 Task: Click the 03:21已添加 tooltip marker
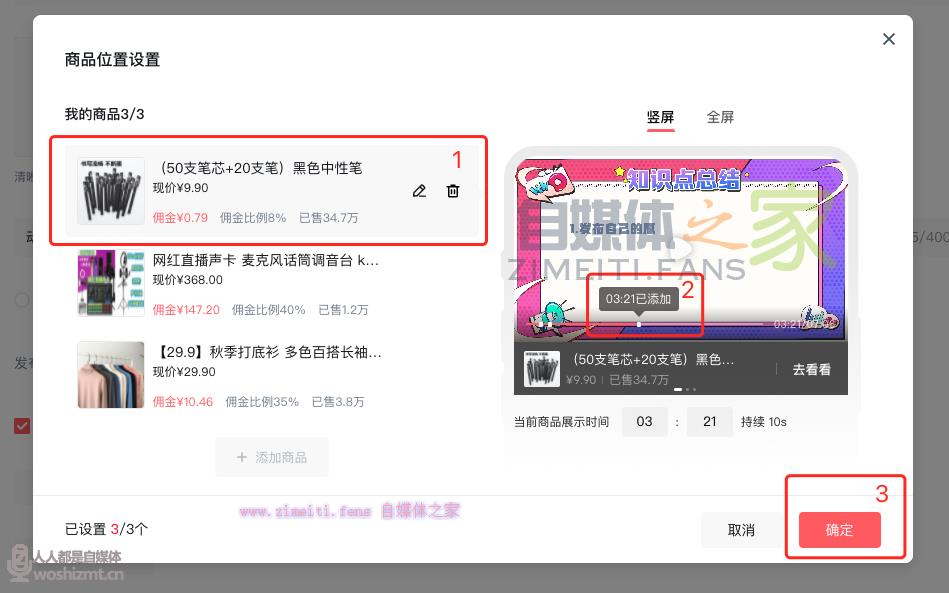pyautogui.click(x=639, y=299)
